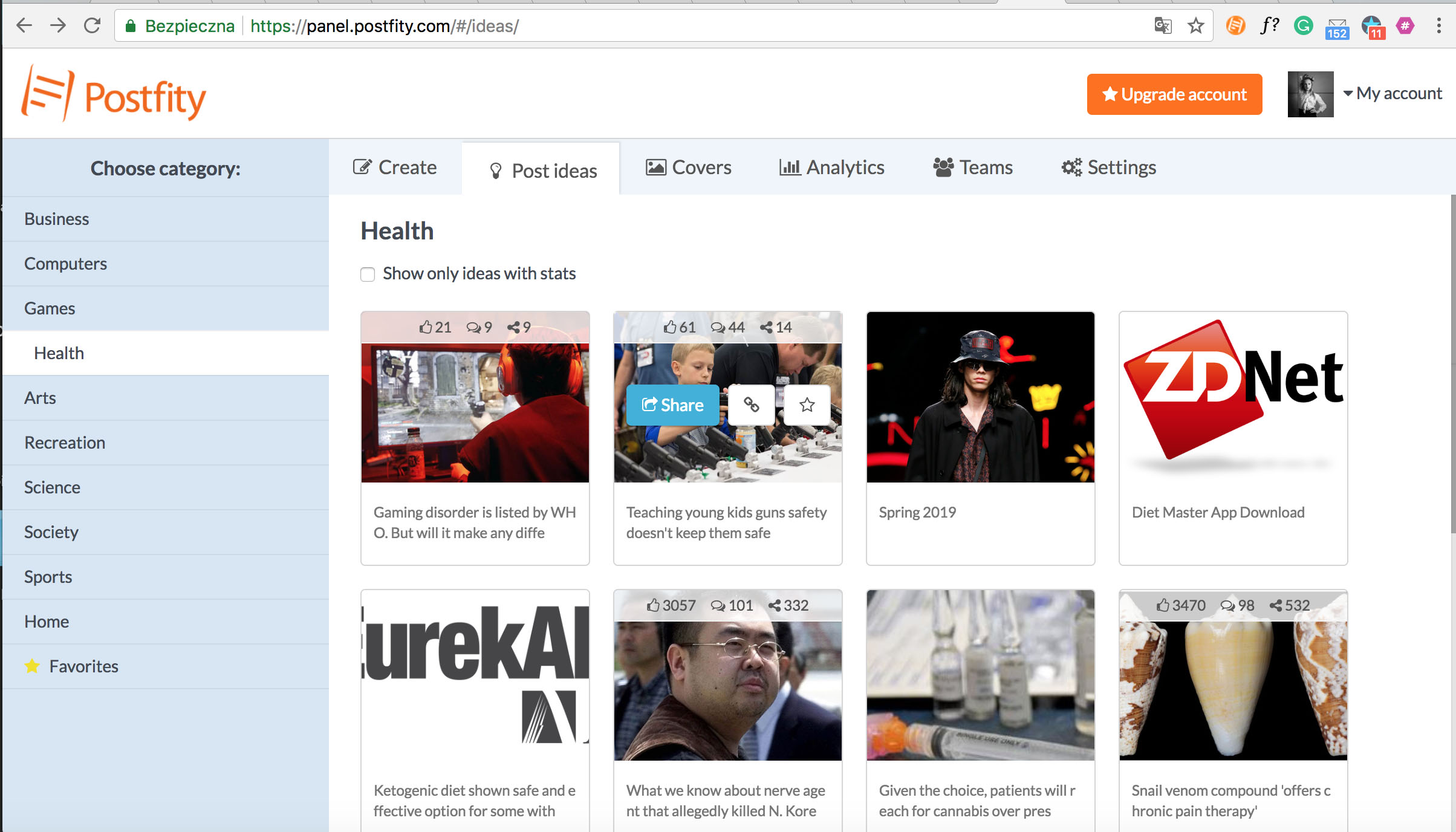The image size is (1456, 832).
Task: Select the Health category
Action: [x=166, y=353]
